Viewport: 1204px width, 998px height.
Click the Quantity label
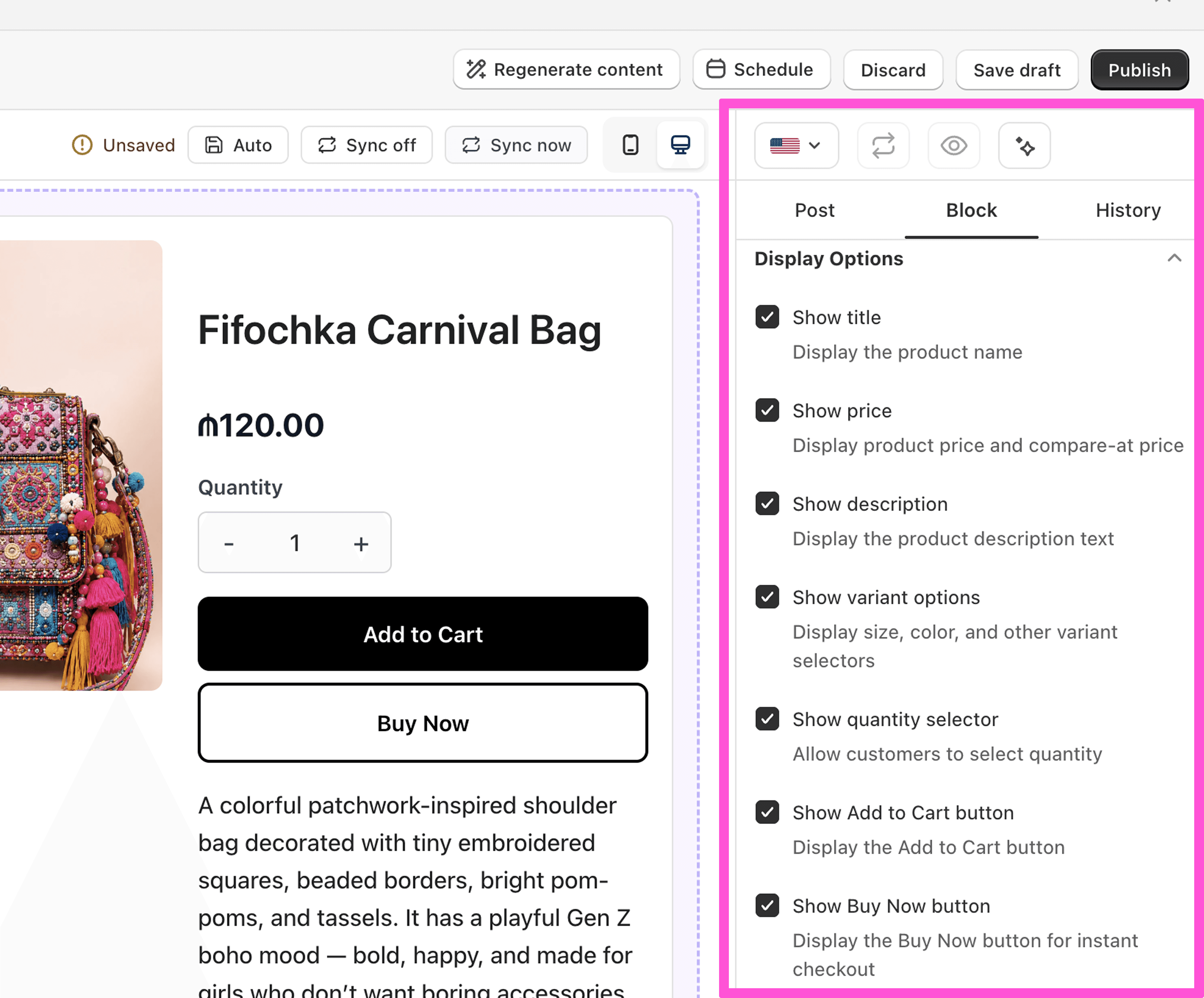coord(240,487)
